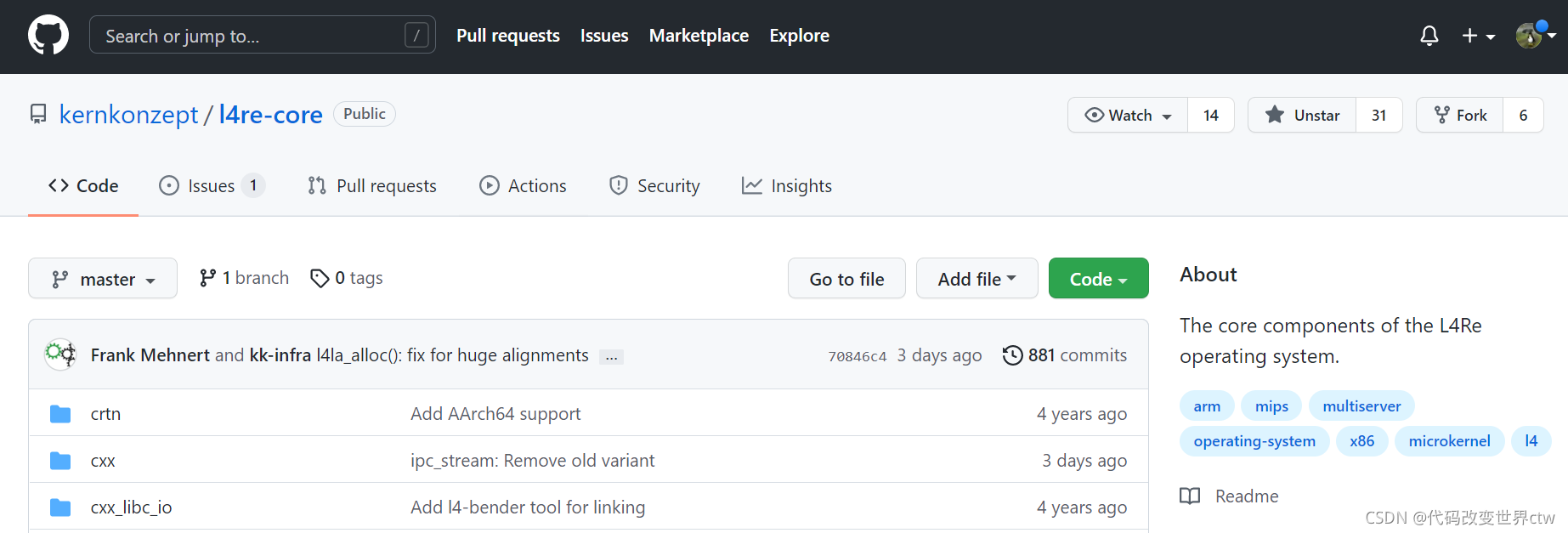Click the Readme book icon
This screenshot has height=533, width=1568.
click(1190, 496)
